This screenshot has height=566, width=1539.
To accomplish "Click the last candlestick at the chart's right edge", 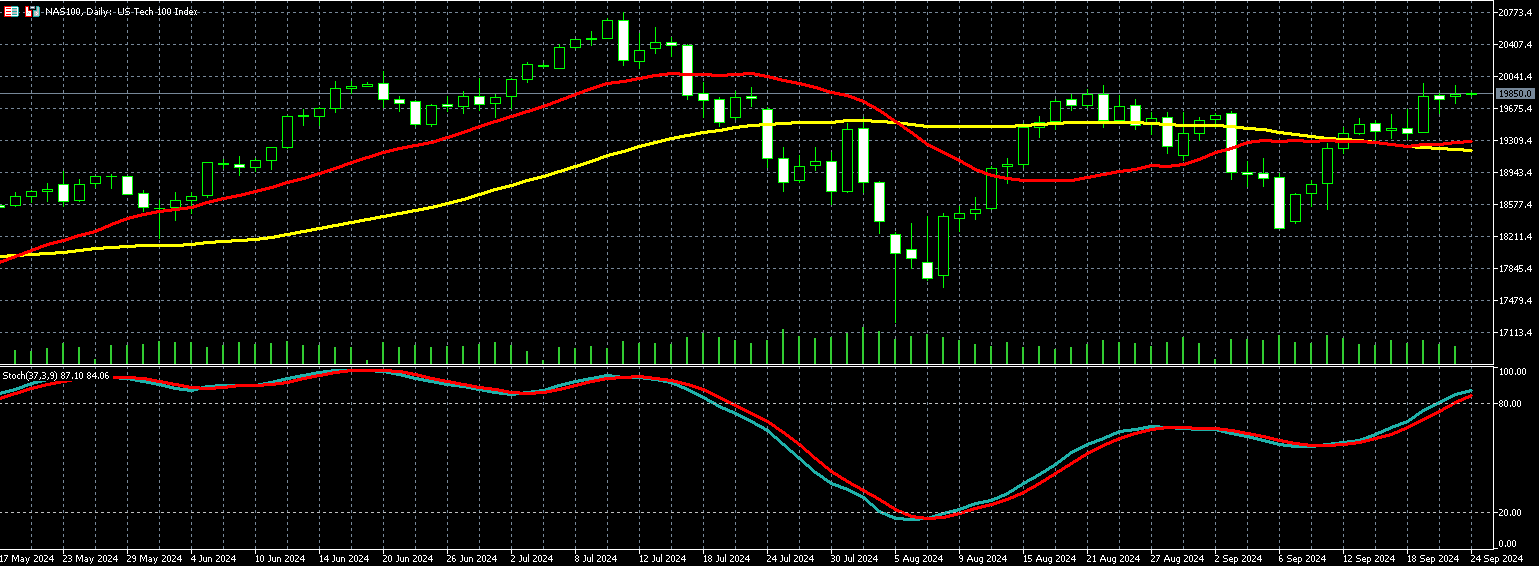I will tap(1471, 94).
